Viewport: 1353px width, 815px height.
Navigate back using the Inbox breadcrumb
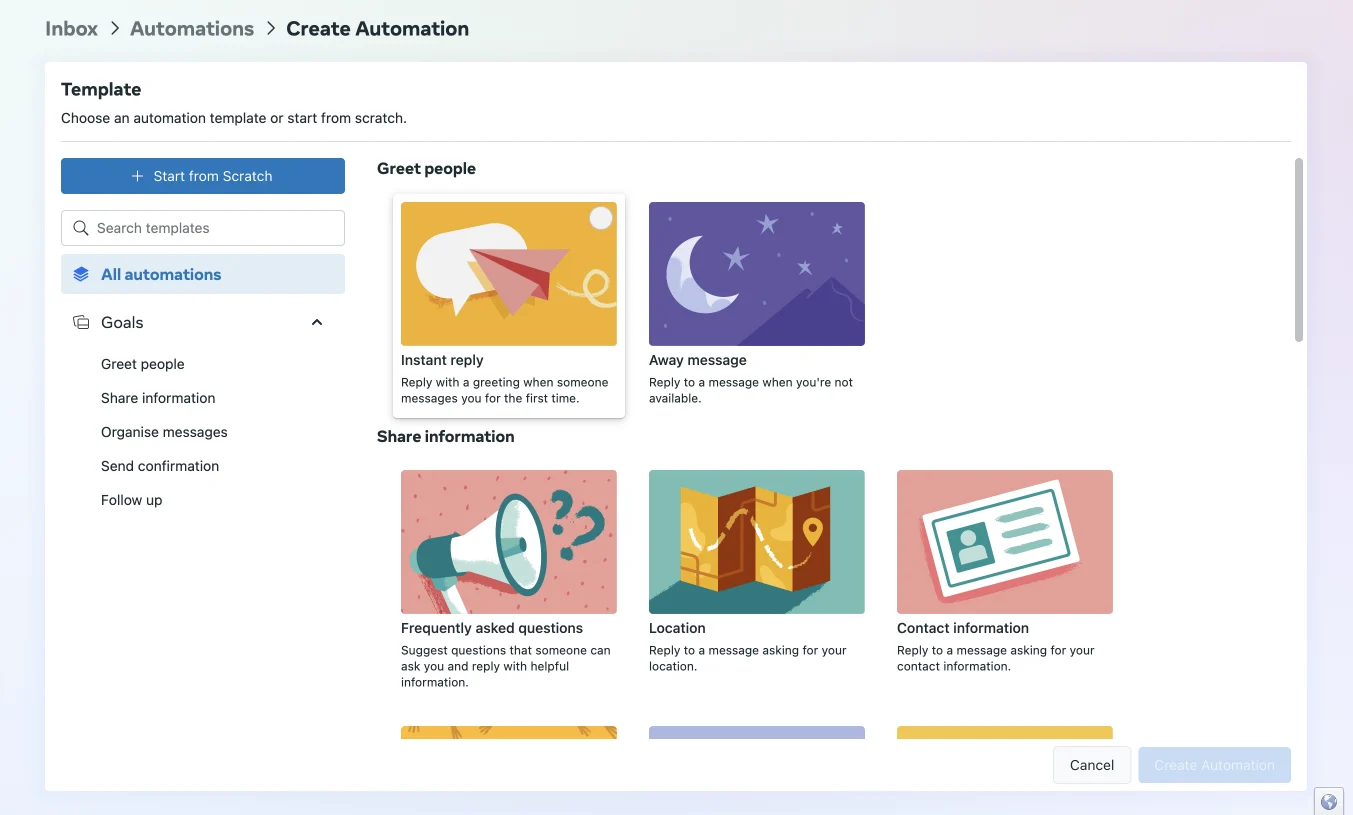click(x=71, y=28)
